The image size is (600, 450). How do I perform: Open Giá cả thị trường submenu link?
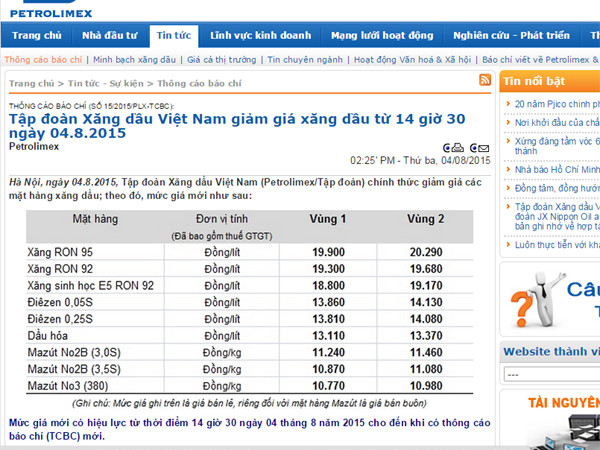[x=223, y=60]
